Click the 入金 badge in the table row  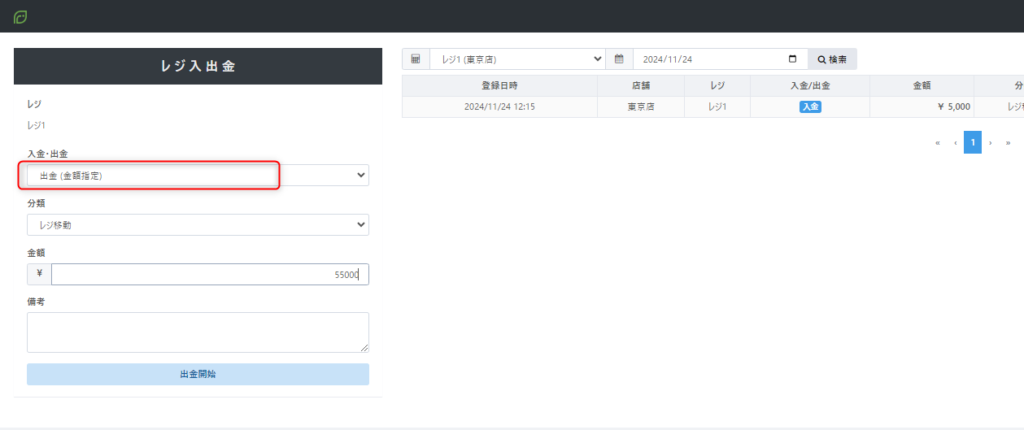[810, 107]
